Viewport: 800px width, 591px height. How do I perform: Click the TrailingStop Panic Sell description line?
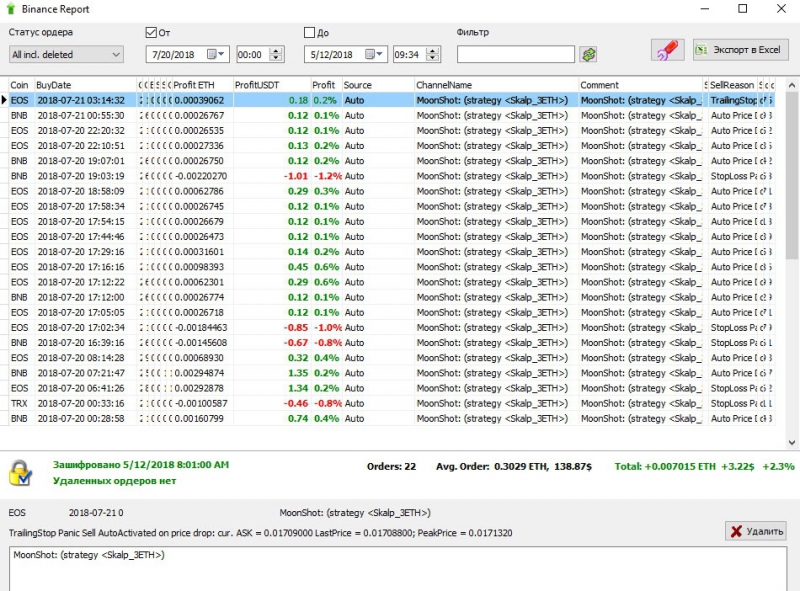pos(260,533)
